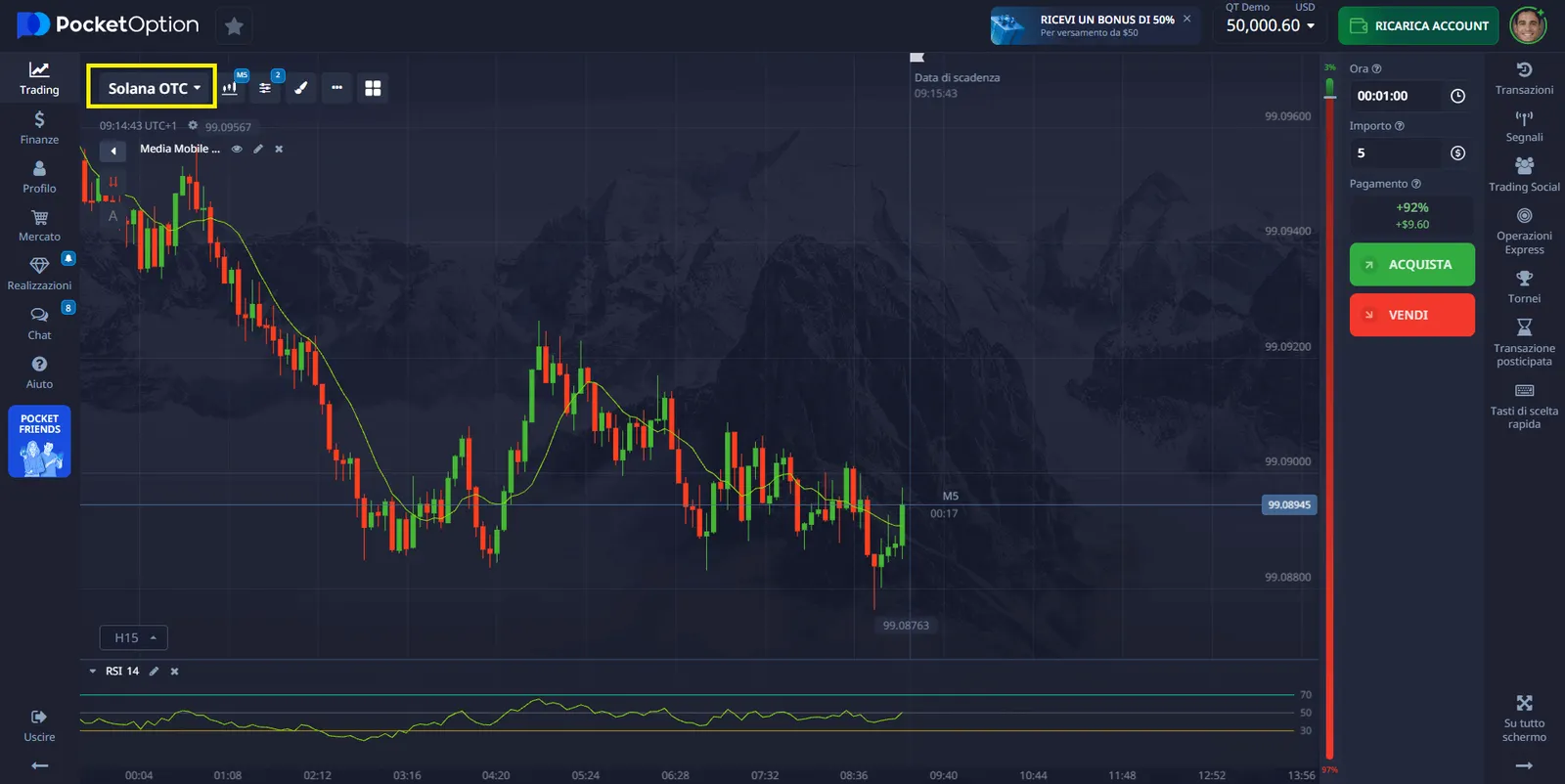Toggle Media Mobile indicator visibility eye
The height and width of the screenshot is (784, 1565).
coord(237,150)
